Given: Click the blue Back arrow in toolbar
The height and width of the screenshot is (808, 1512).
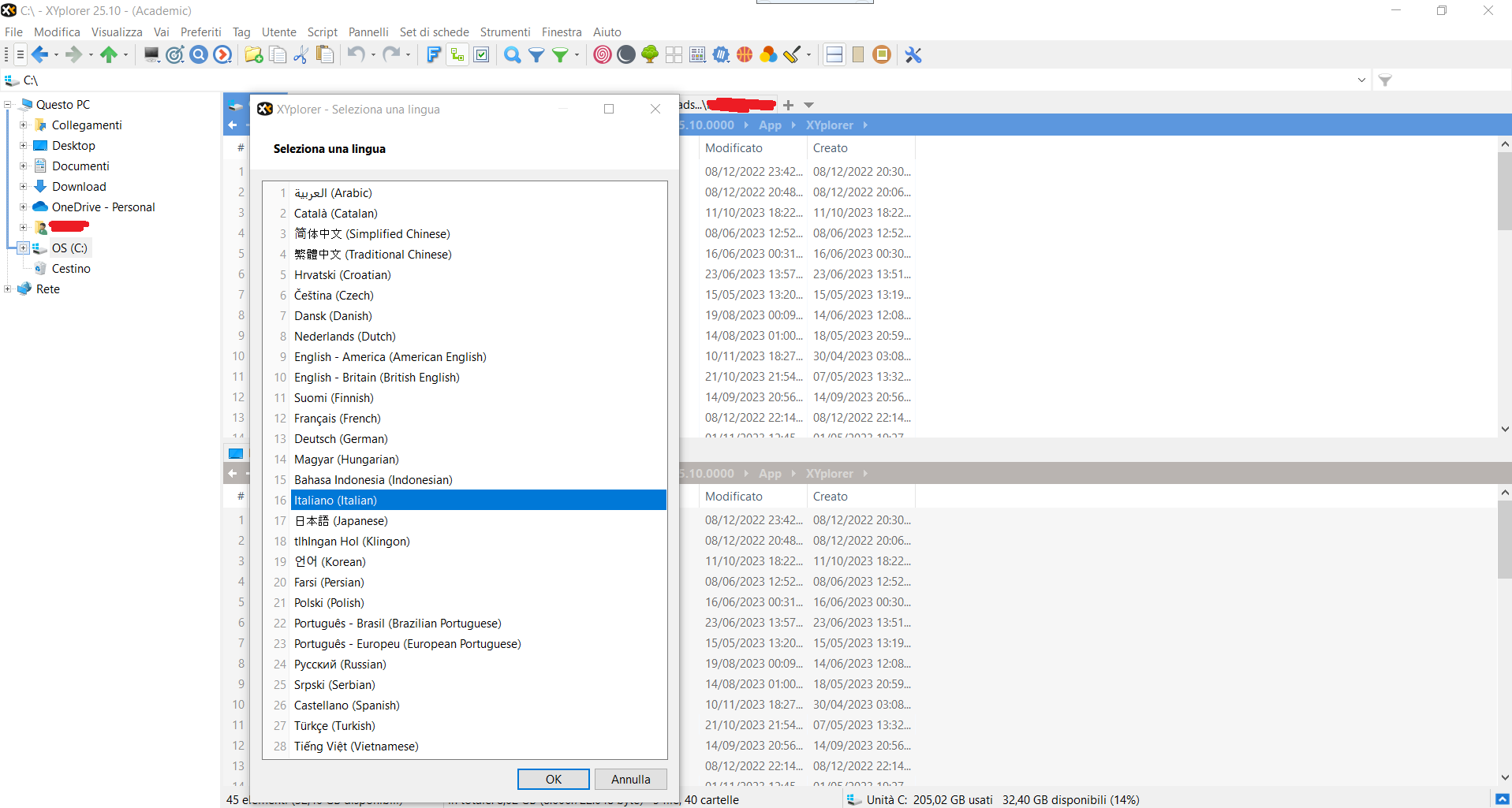Looking at the screenshot, I should click(x=39, y=54).
